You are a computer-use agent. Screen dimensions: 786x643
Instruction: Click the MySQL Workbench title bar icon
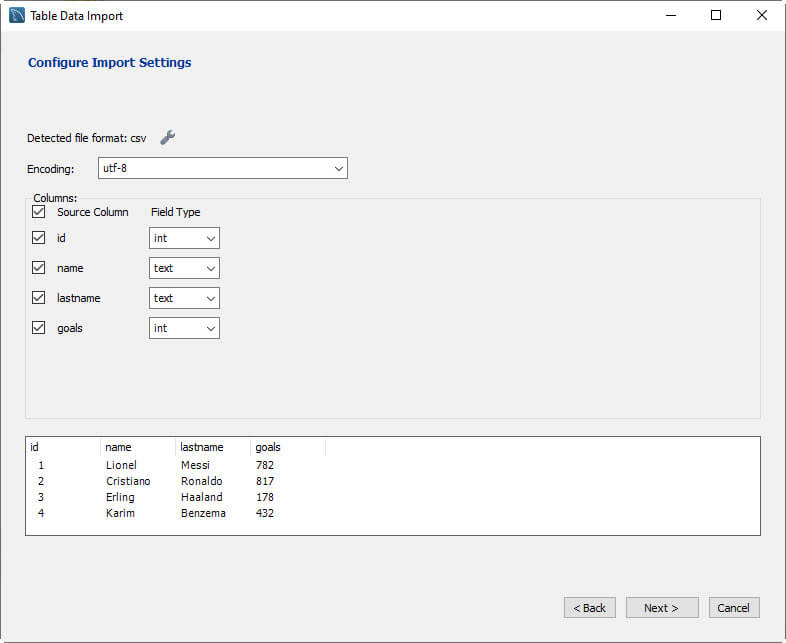tap(16, 15)
